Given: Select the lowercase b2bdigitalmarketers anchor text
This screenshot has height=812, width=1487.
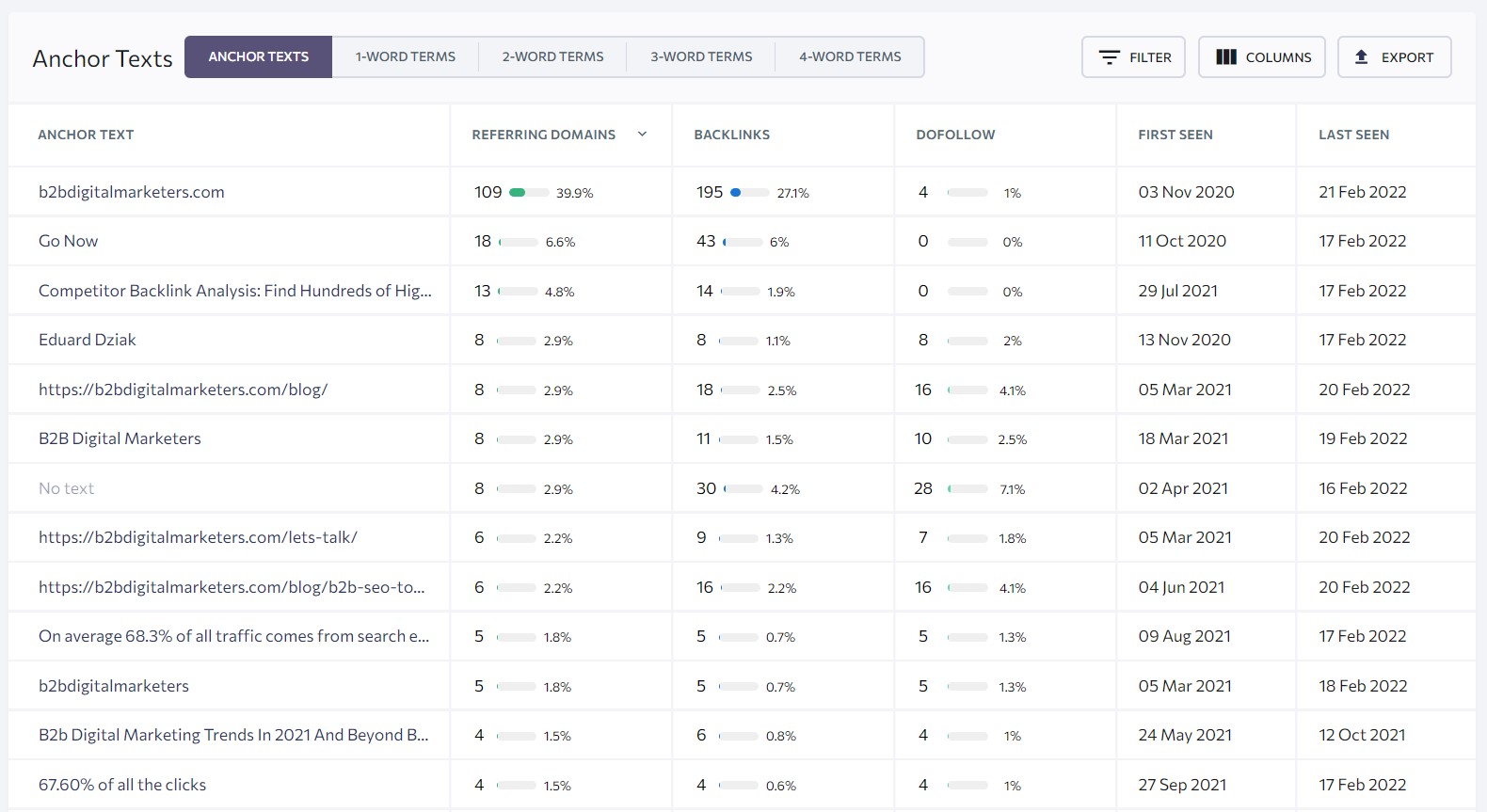Looking at the screenshot, I should 114,686.
